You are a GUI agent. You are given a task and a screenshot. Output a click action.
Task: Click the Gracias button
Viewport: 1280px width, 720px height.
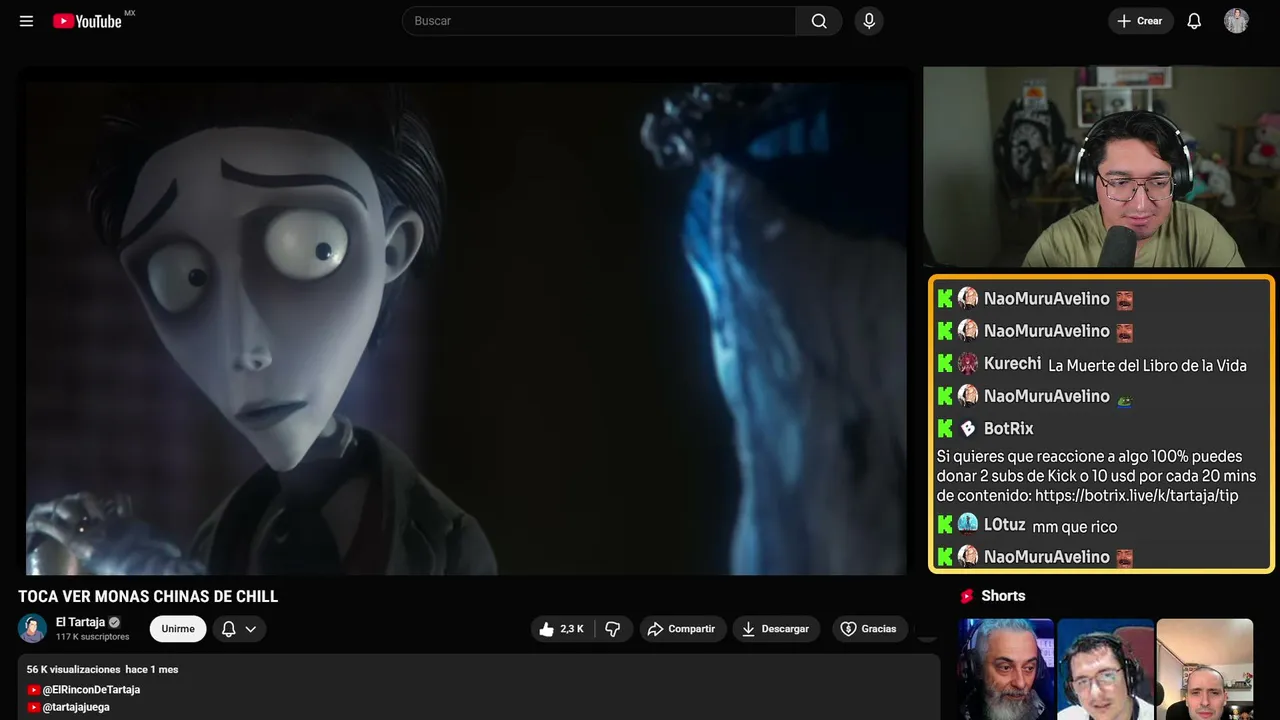click(868, 629)
